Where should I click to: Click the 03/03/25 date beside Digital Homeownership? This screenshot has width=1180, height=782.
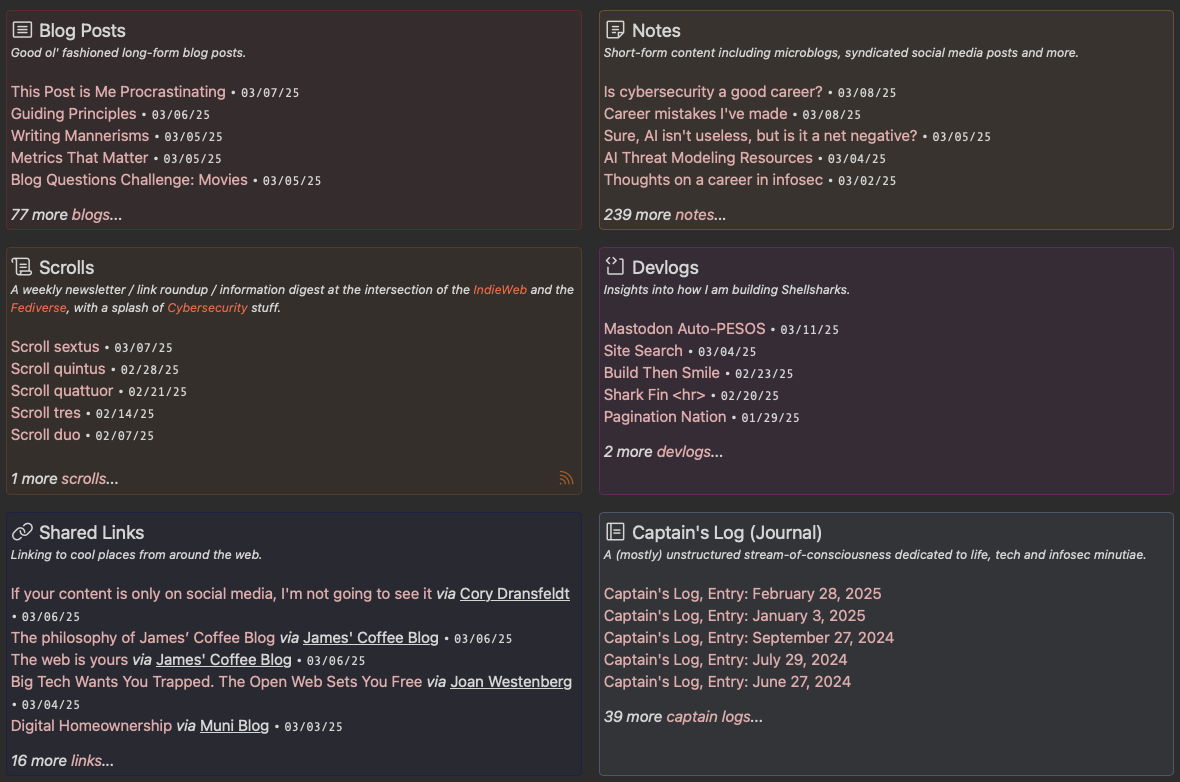click(313, 727)
